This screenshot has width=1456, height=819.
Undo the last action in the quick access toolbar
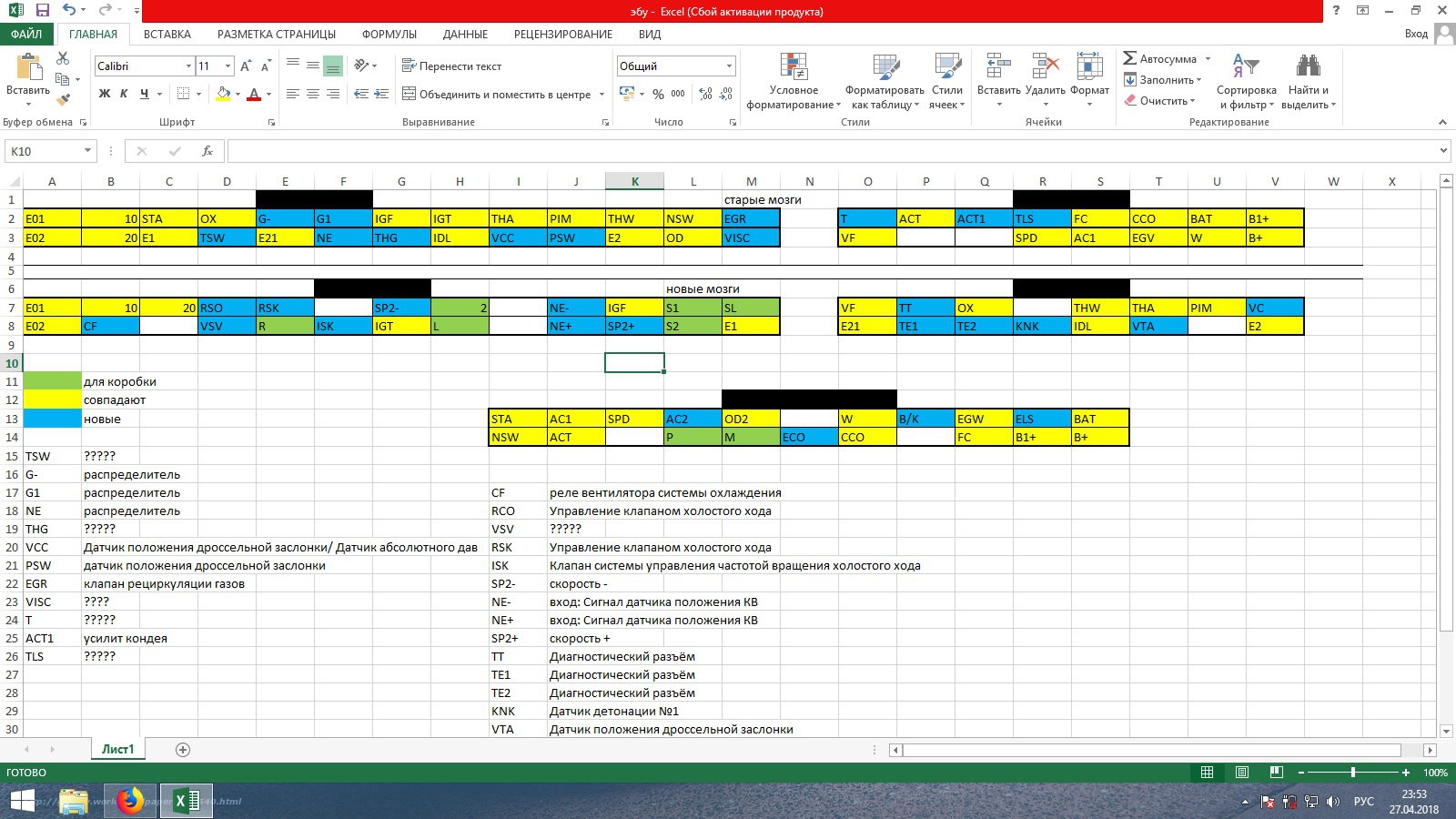pyautogui.click(x=70, y=11)
